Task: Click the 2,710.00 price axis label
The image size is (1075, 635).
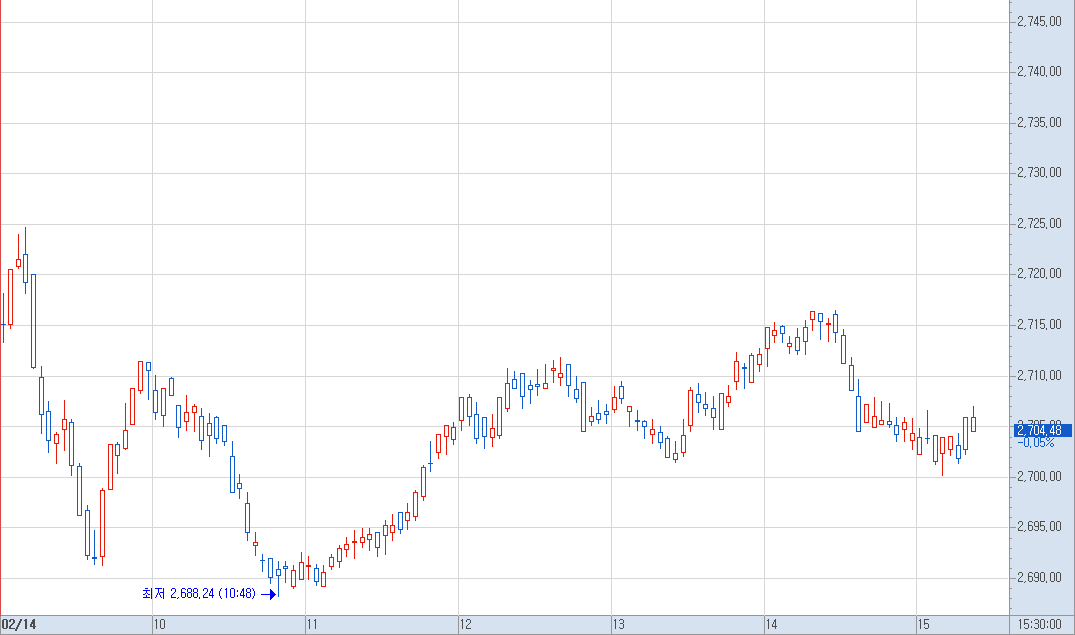Action: [1039, 375]
